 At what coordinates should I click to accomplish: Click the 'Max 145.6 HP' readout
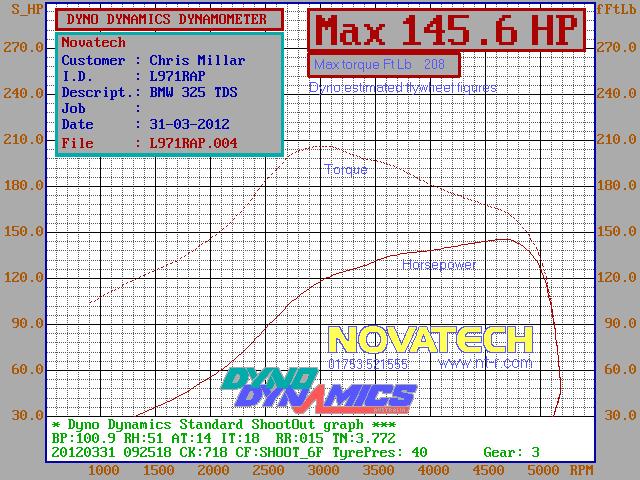pyautogui.click(x=446, y=30)
